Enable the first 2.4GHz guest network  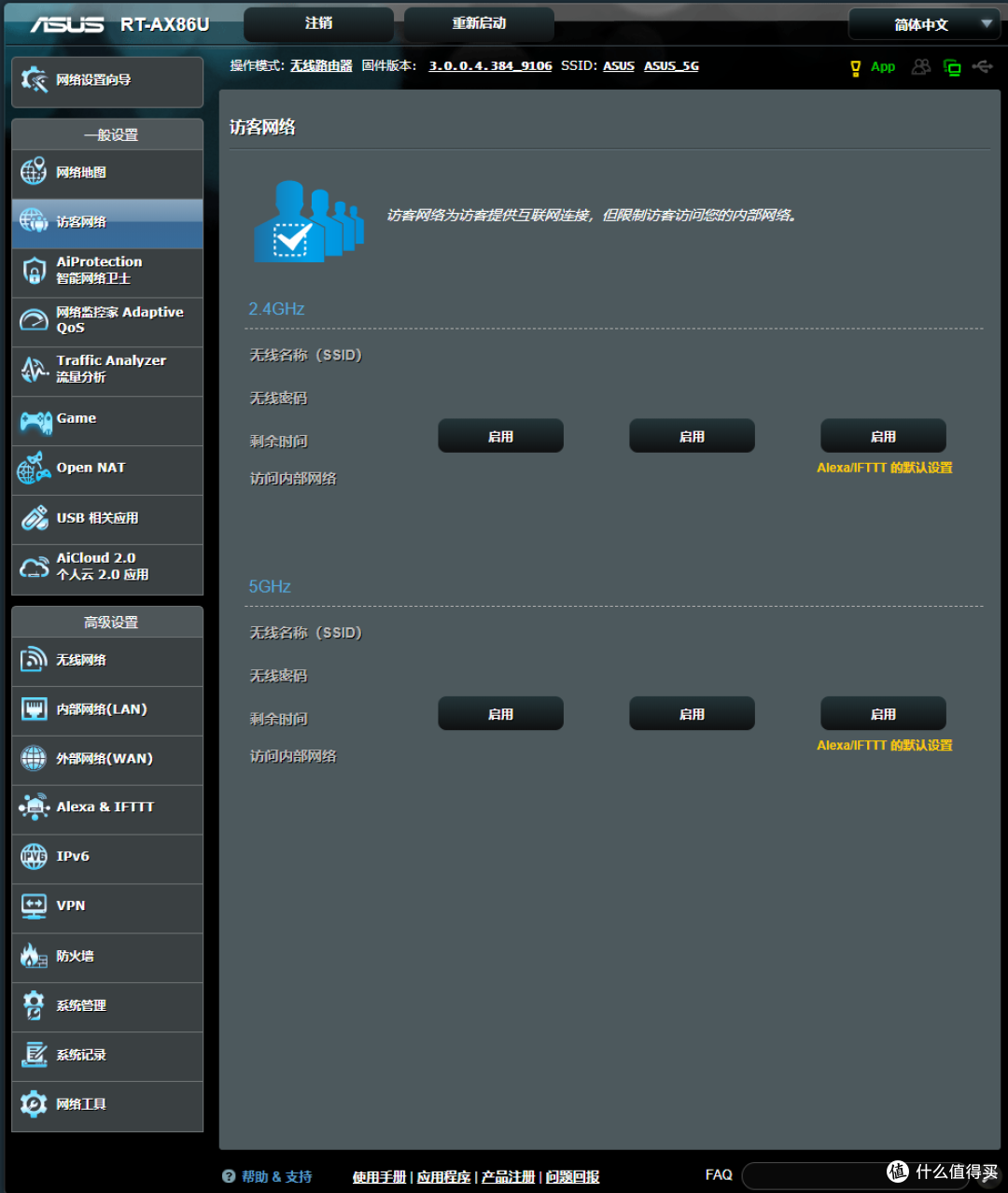pos(500,436)
